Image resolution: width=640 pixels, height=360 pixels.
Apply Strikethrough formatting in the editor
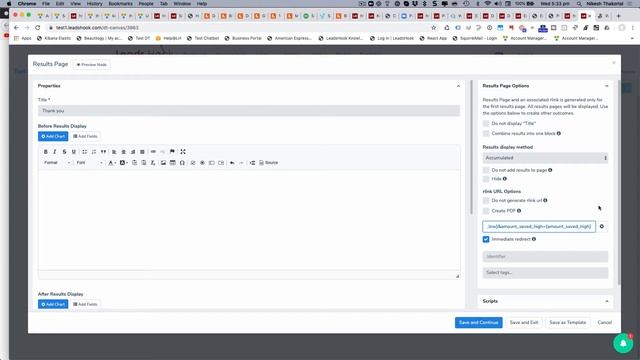[x=64, y=152]
